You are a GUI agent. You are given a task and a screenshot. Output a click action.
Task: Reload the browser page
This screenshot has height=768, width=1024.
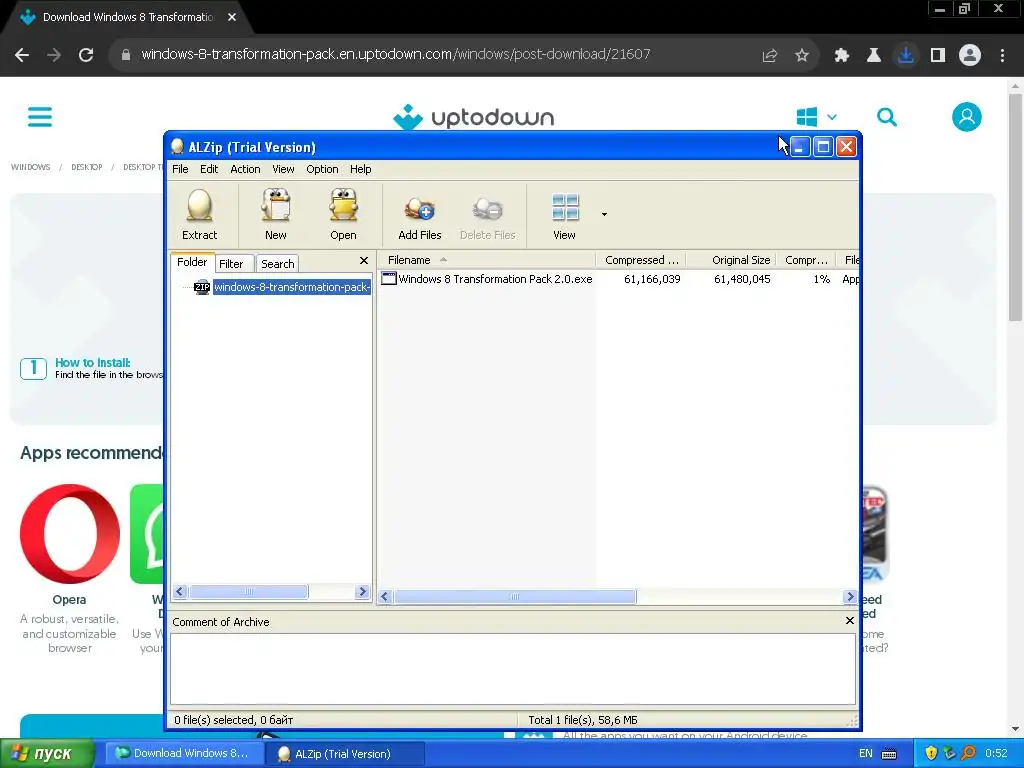point(86,55)
